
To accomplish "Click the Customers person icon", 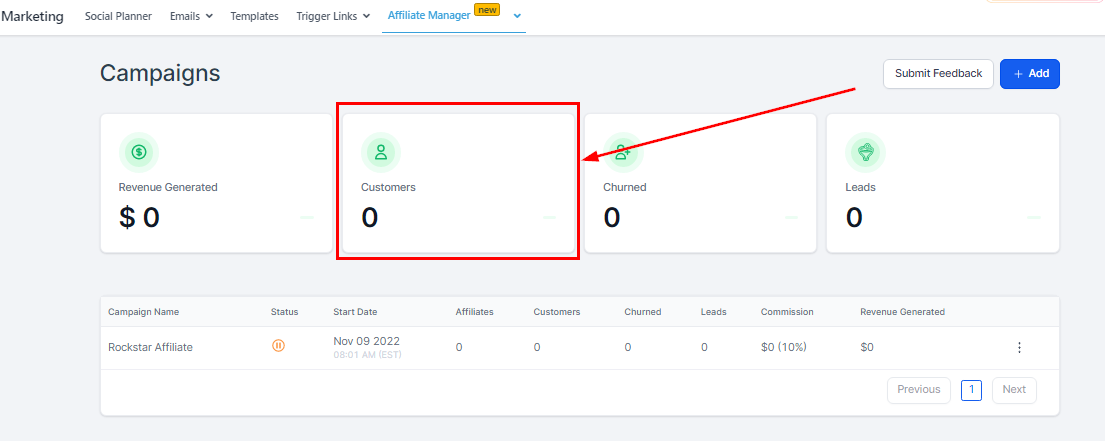I will (381, 152).
